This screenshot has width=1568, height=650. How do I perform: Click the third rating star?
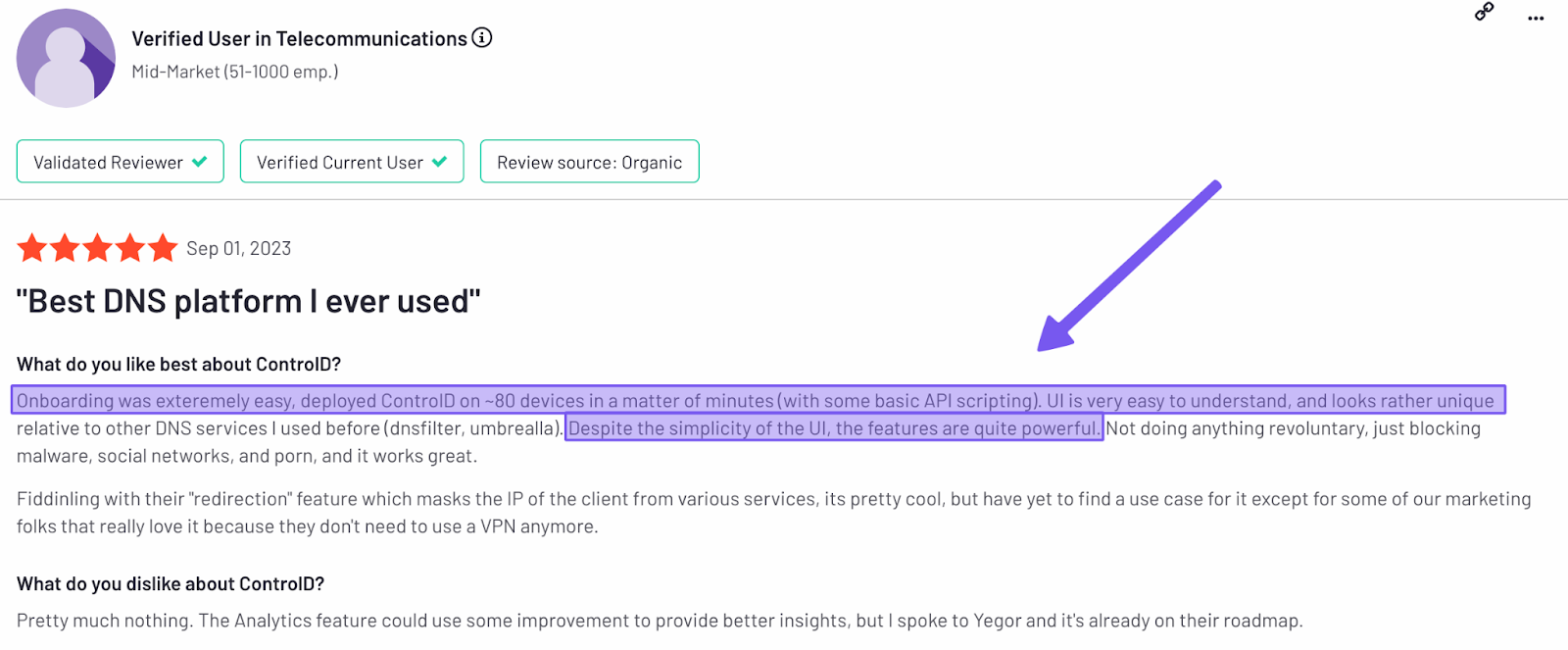tap(98, 248)
